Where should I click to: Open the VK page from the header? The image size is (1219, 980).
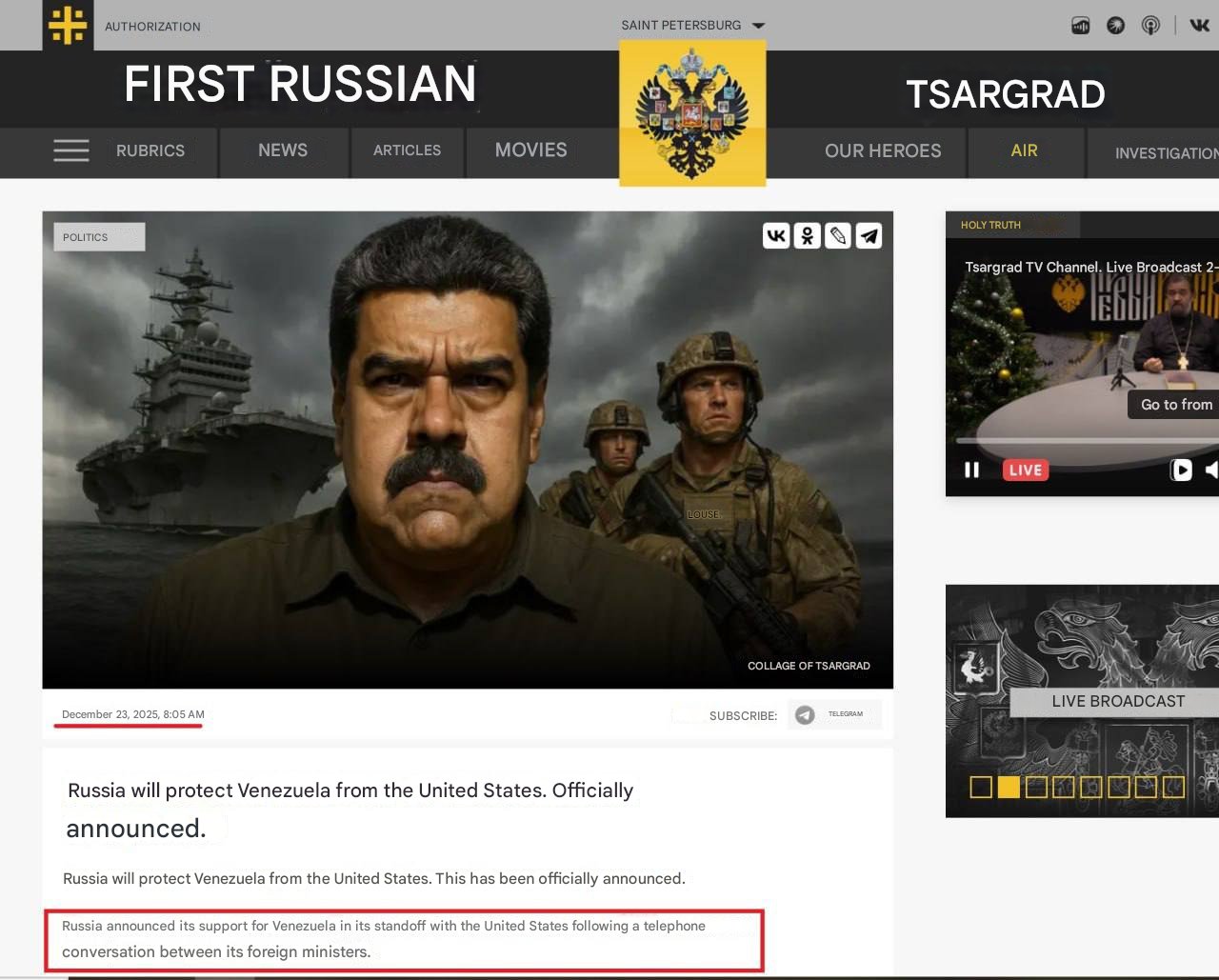click(1200, 26)
